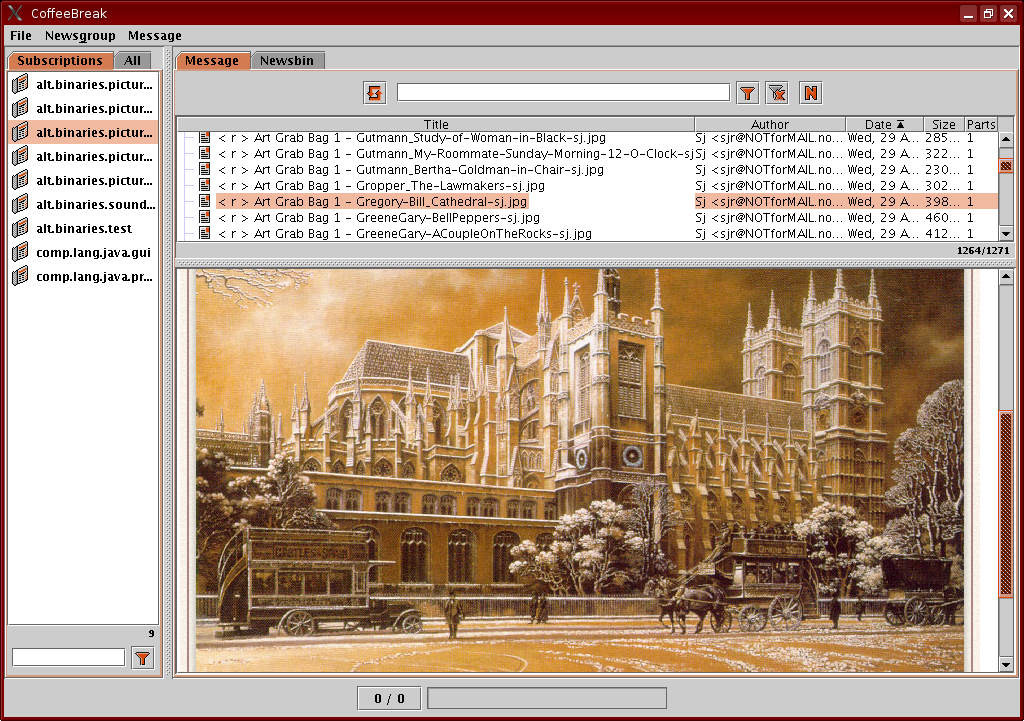This screenshot has width=1024, height=721.
Task: Select the highlighted alt.binaries.pictur... newsgroup
Action: [83, 132]
